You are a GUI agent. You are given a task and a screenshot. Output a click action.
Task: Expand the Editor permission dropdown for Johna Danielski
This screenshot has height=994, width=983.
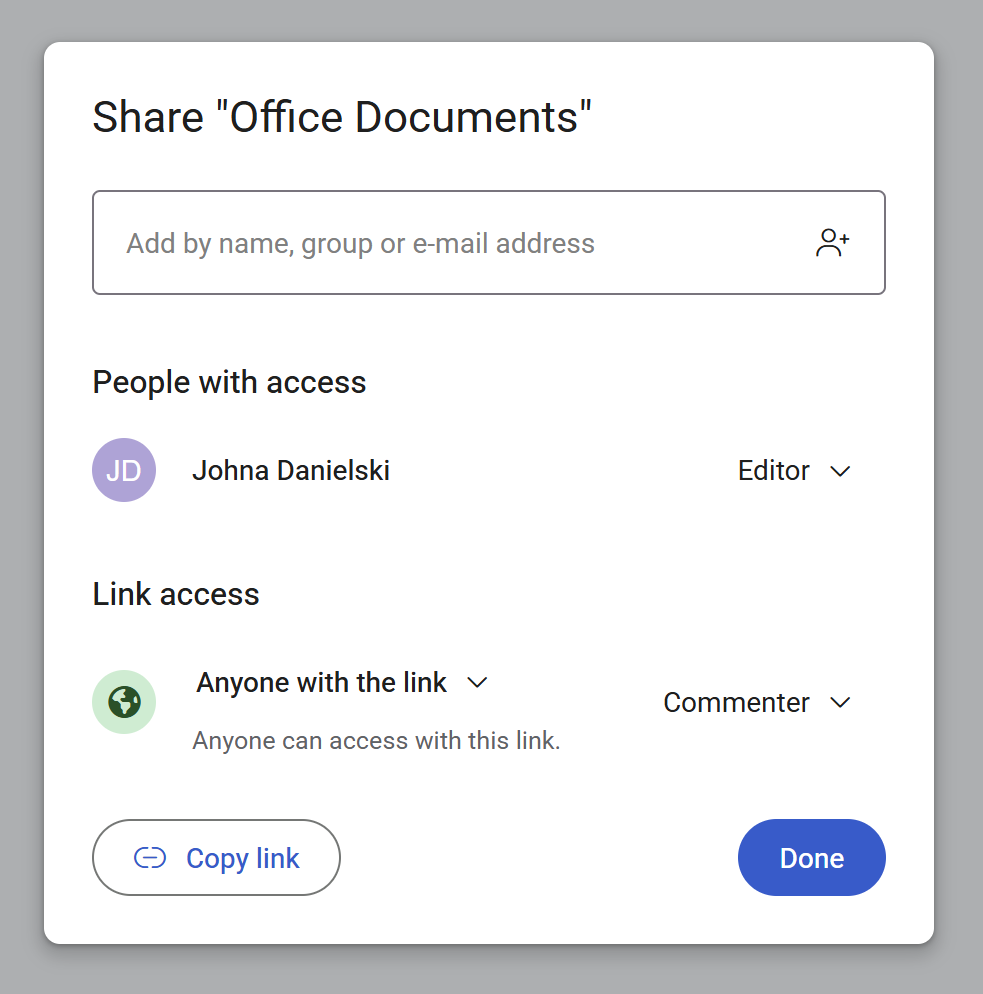(x=794, y=470)
